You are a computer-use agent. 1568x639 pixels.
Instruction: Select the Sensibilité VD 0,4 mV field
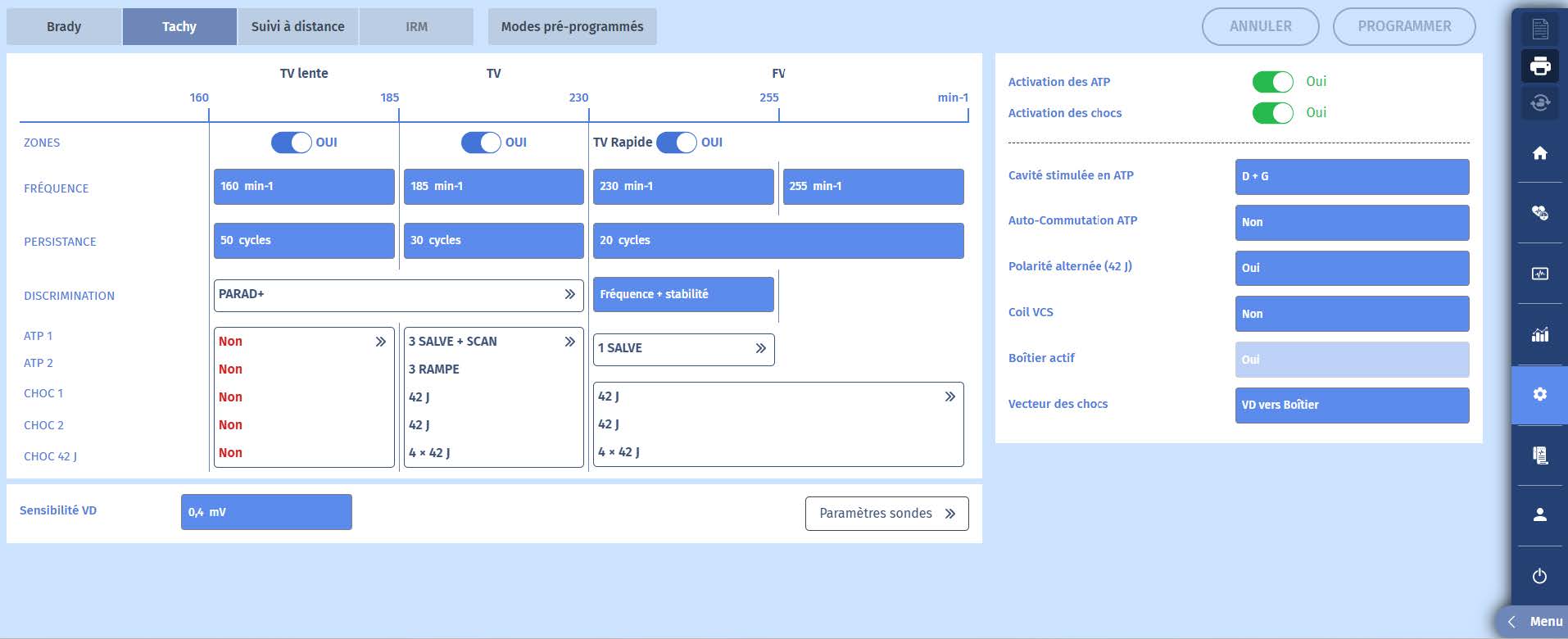pos(266,512)
